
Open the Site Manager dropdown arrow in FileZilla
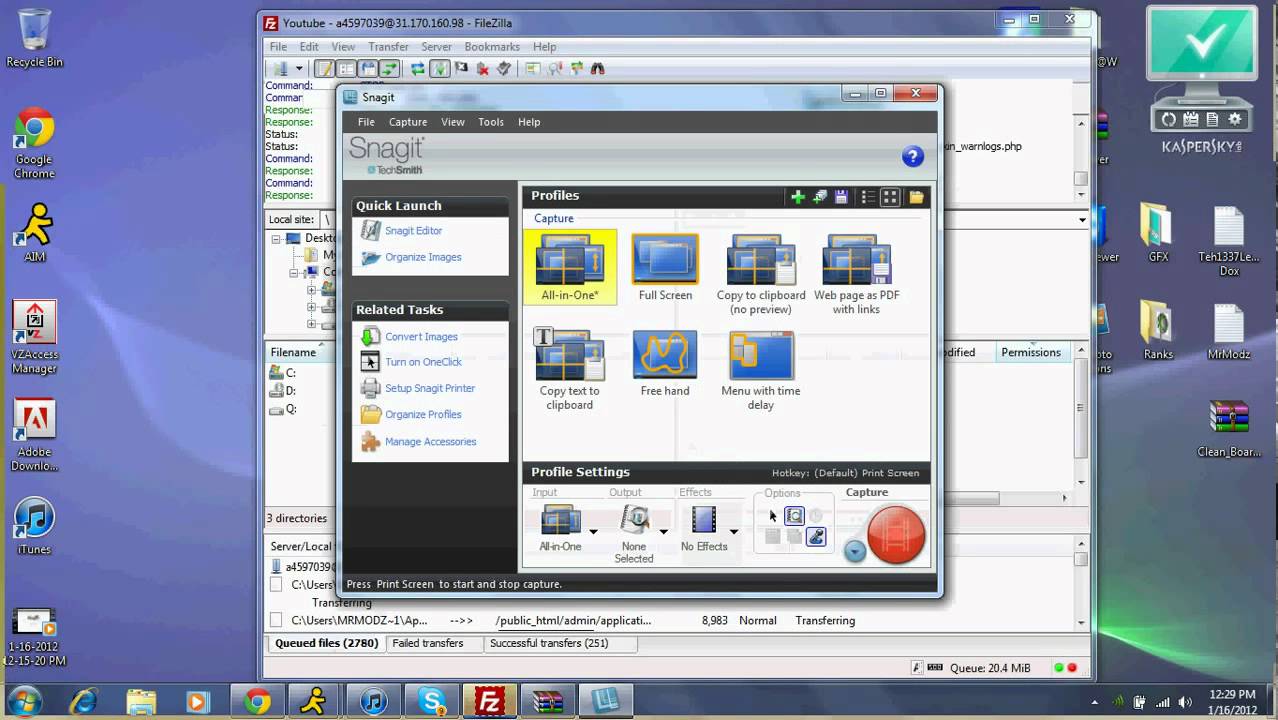click(298, 68)
